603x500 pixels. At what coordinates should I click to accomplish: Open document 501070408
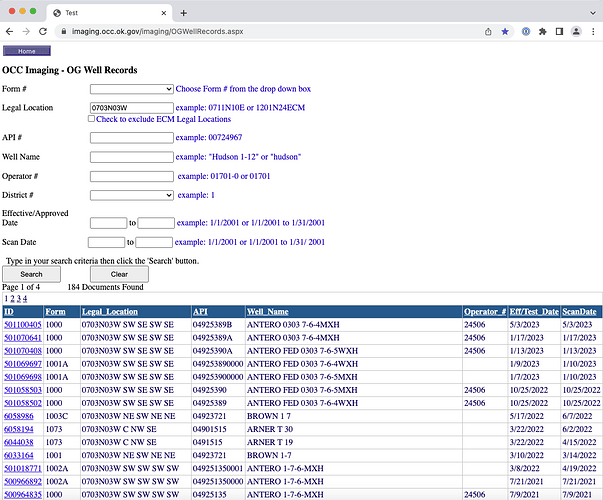tap(23, 351)
